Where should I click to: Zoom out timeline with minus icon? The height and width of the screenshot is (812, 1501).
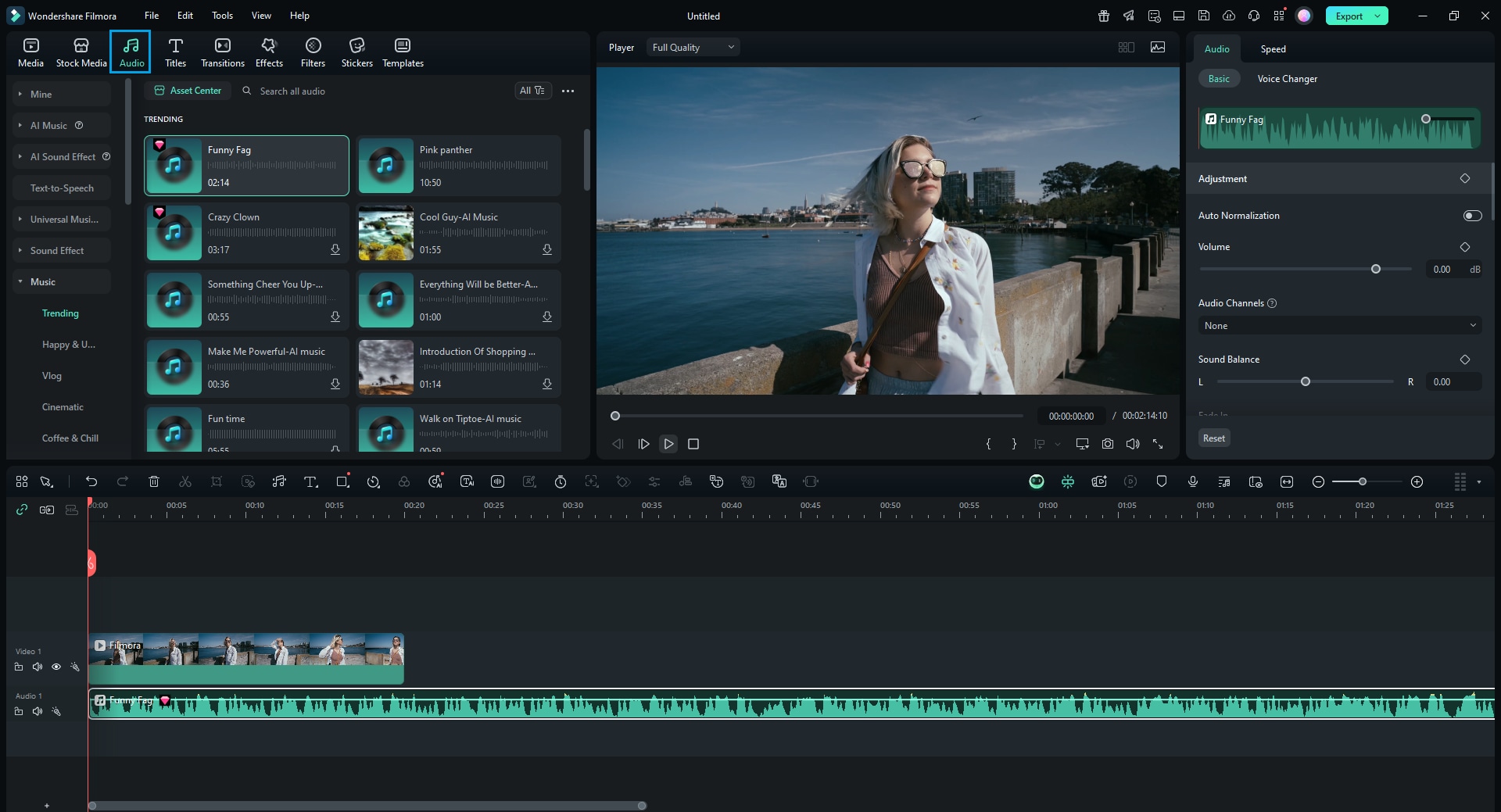(x=1318, y=481)
